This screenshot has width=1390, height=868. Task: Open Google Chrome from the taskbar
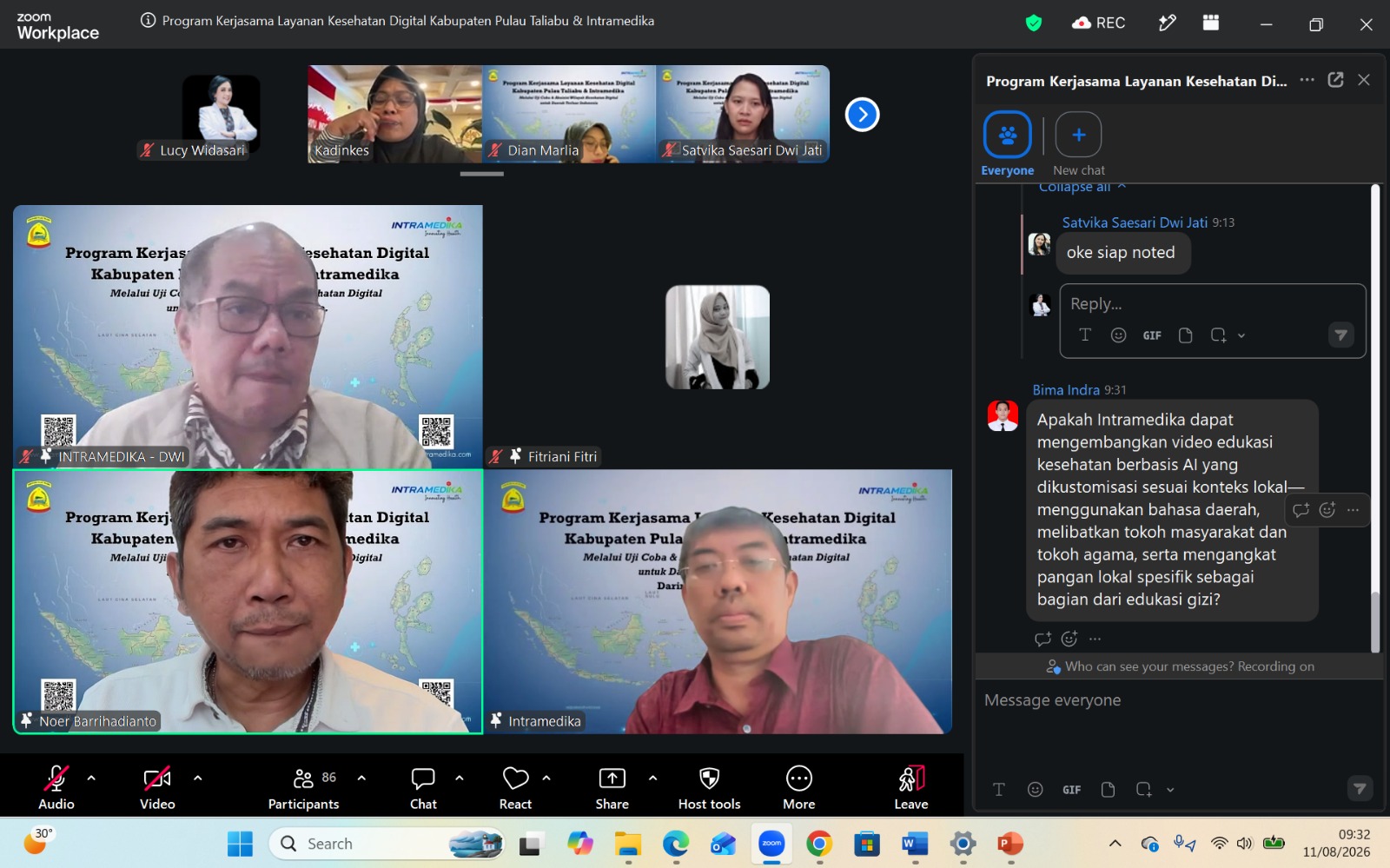click(x=818, y=844)
